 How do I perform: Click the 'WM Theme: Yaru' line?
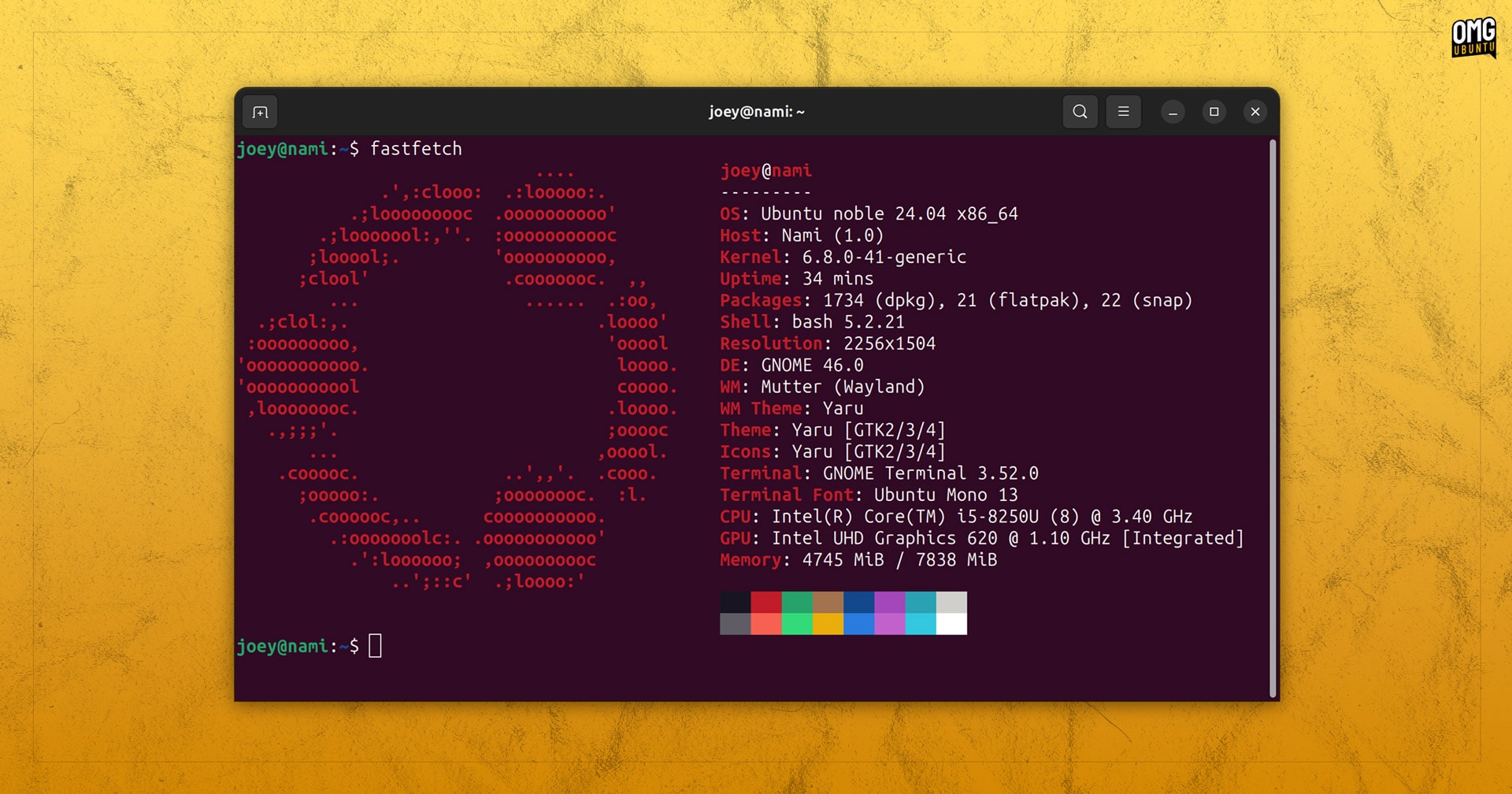tap(791, 409)
